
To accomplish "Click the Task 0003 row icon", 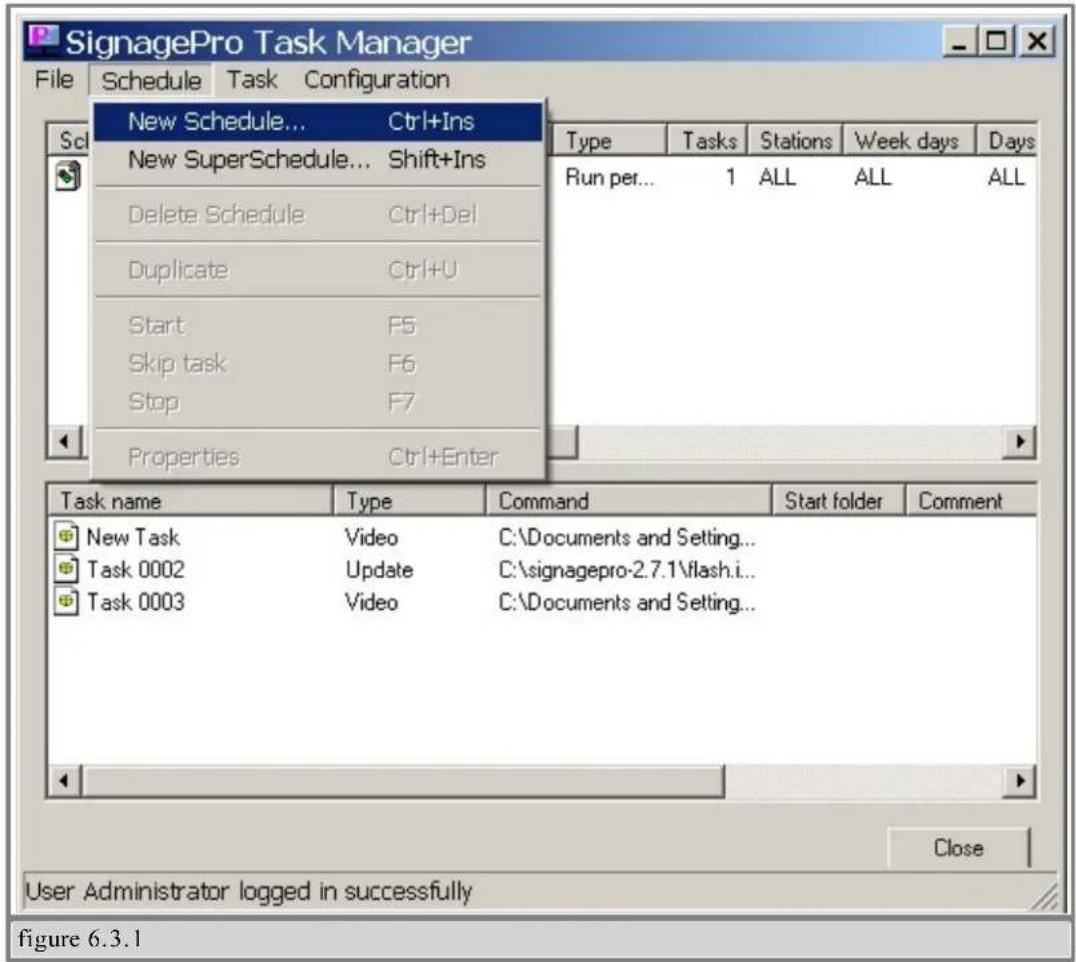I will click(66, 602).
